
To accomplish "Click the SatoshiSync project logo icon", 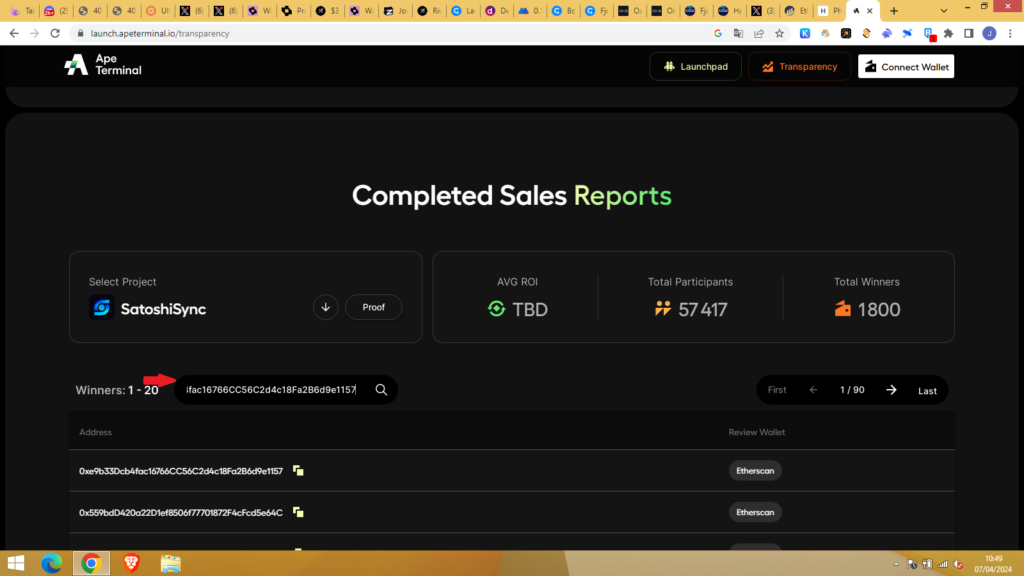I will (x=101, y=308).
